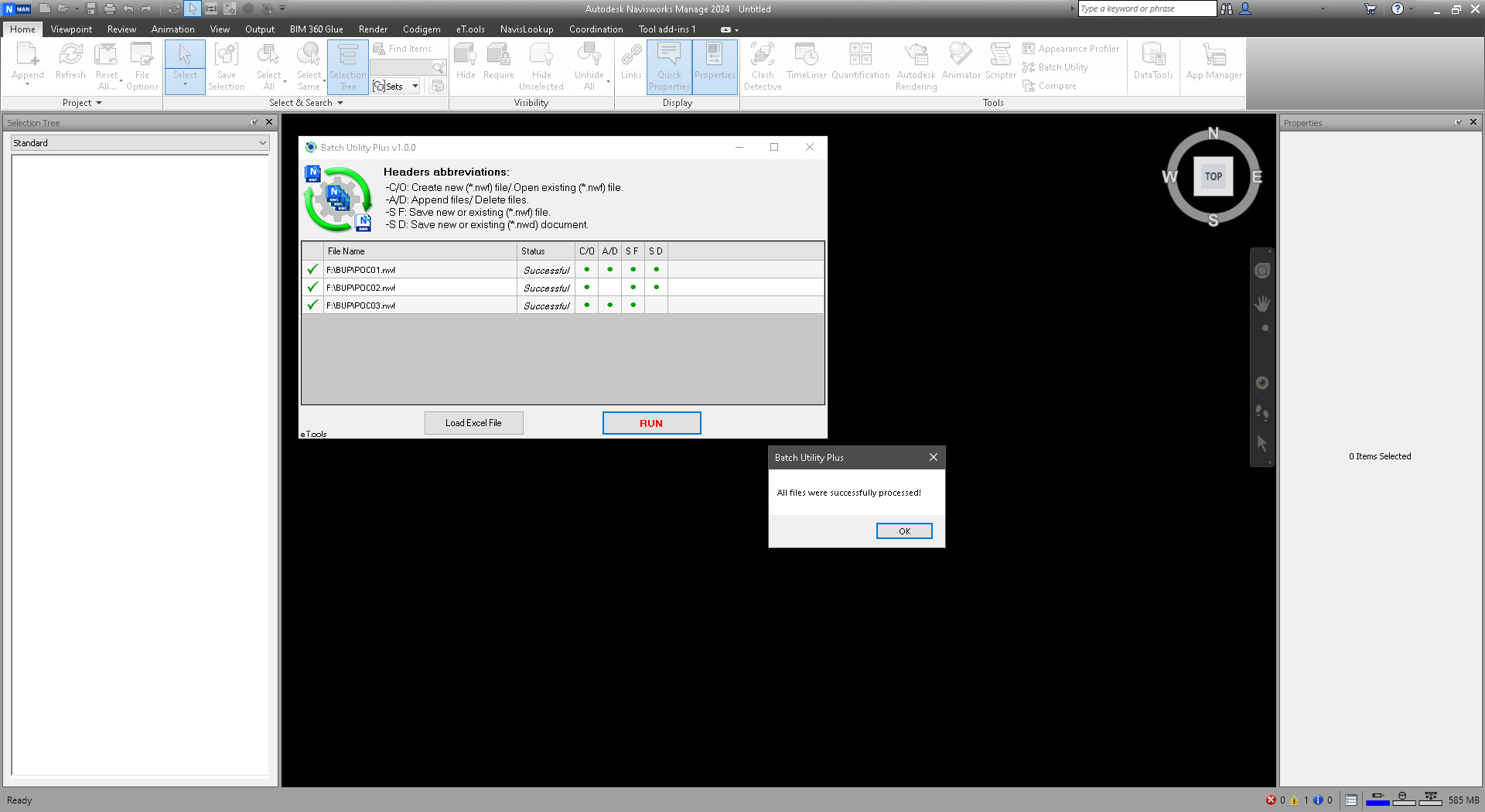This screenshot has width=1485, height=812.
Task: Click the Pan hand tool on navigation bar
Action: [1262, 303]
